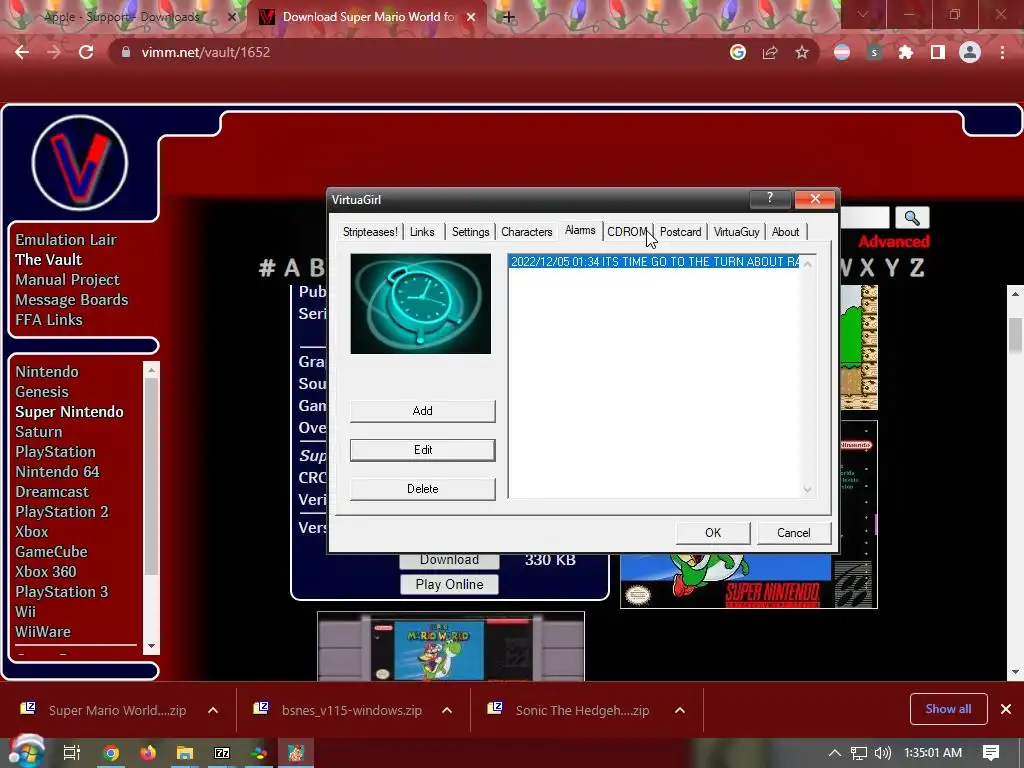Click the Edit alarm button
Image resolution: width=1024 pixels, height=768 pixels.
[x=423, y=450]
